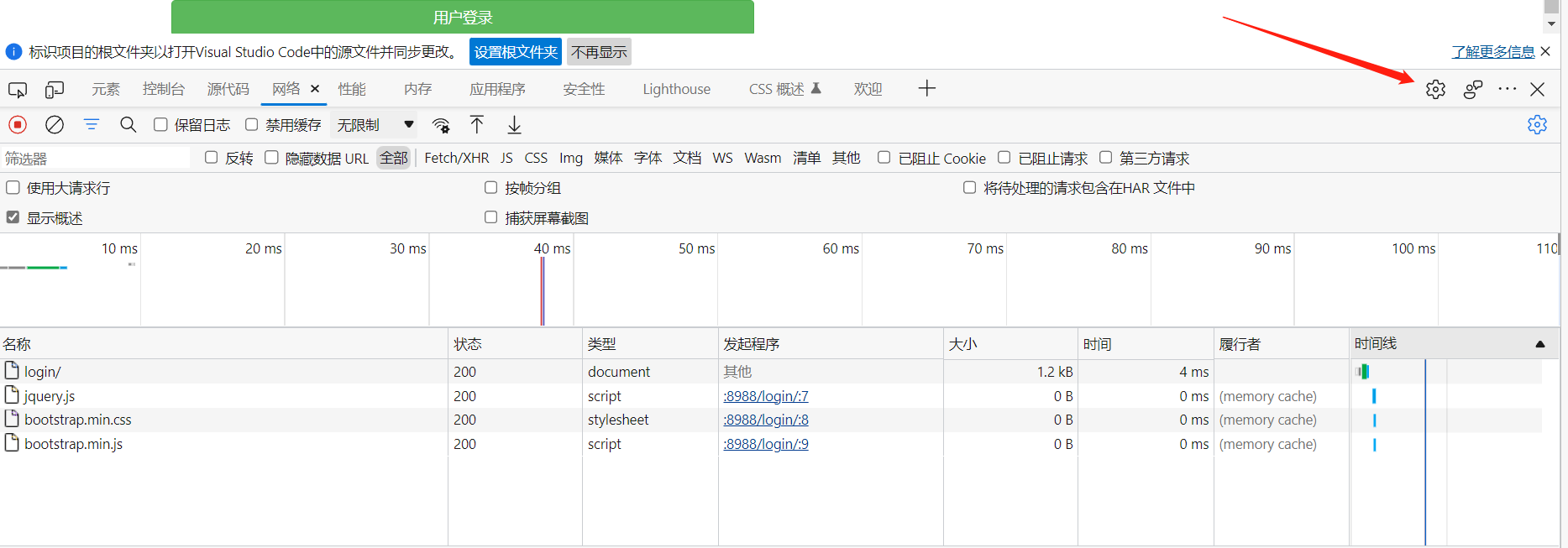Open initiator link :8988/login/:8
Screen dimensions: 1568x548
(766, 420)
